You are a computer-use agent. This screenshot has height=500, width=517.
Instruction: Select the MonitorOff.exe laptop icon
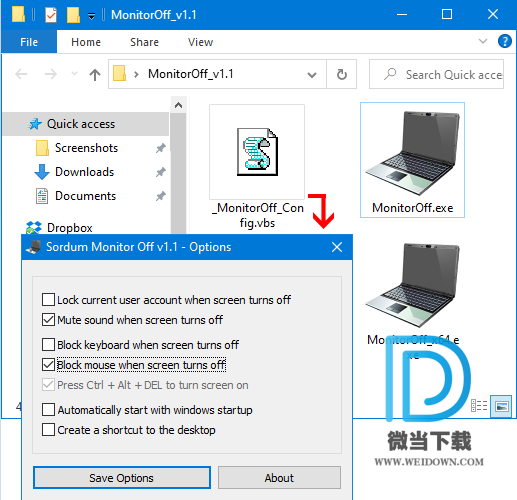[412, 154]
